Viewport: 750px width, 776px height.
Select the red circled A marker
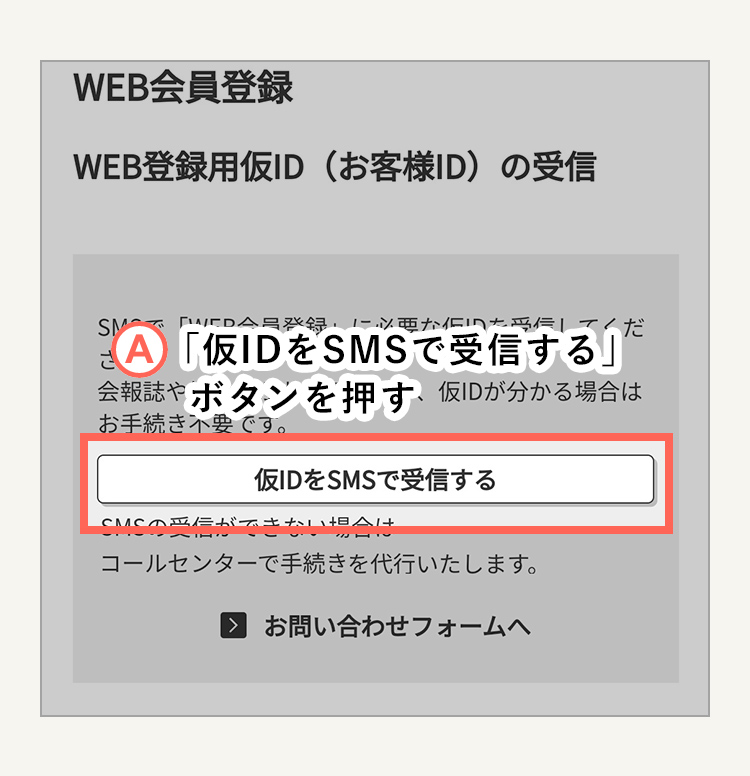tap(140, 349)
